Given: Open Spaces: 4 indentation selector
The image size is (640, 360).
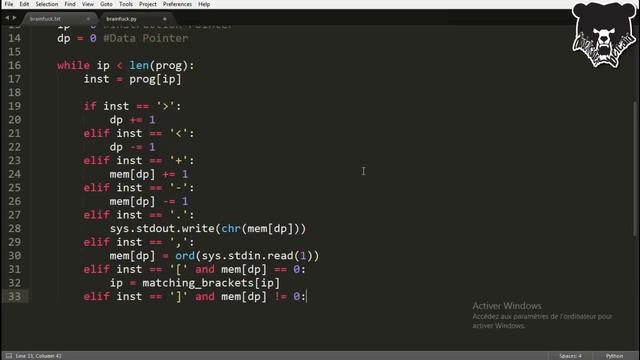Looking at the screenshot, I should point(570,356).
